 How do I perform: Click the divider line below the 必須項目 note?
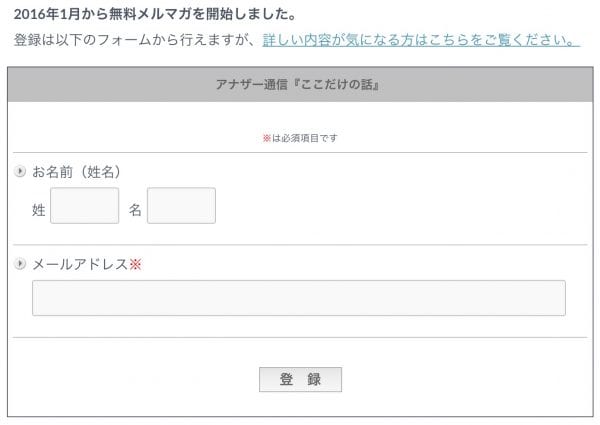(300, 152)
